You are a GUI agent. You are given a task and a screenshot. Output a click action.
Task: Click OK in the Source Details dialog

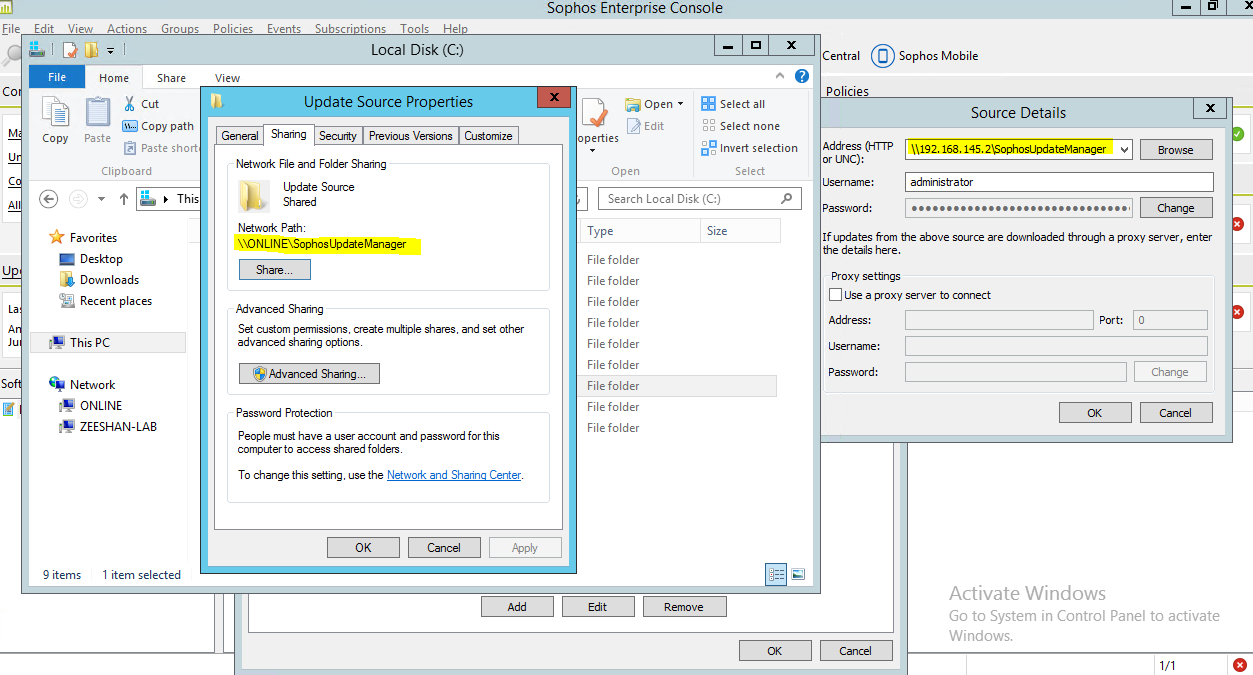click(1095, 412)
